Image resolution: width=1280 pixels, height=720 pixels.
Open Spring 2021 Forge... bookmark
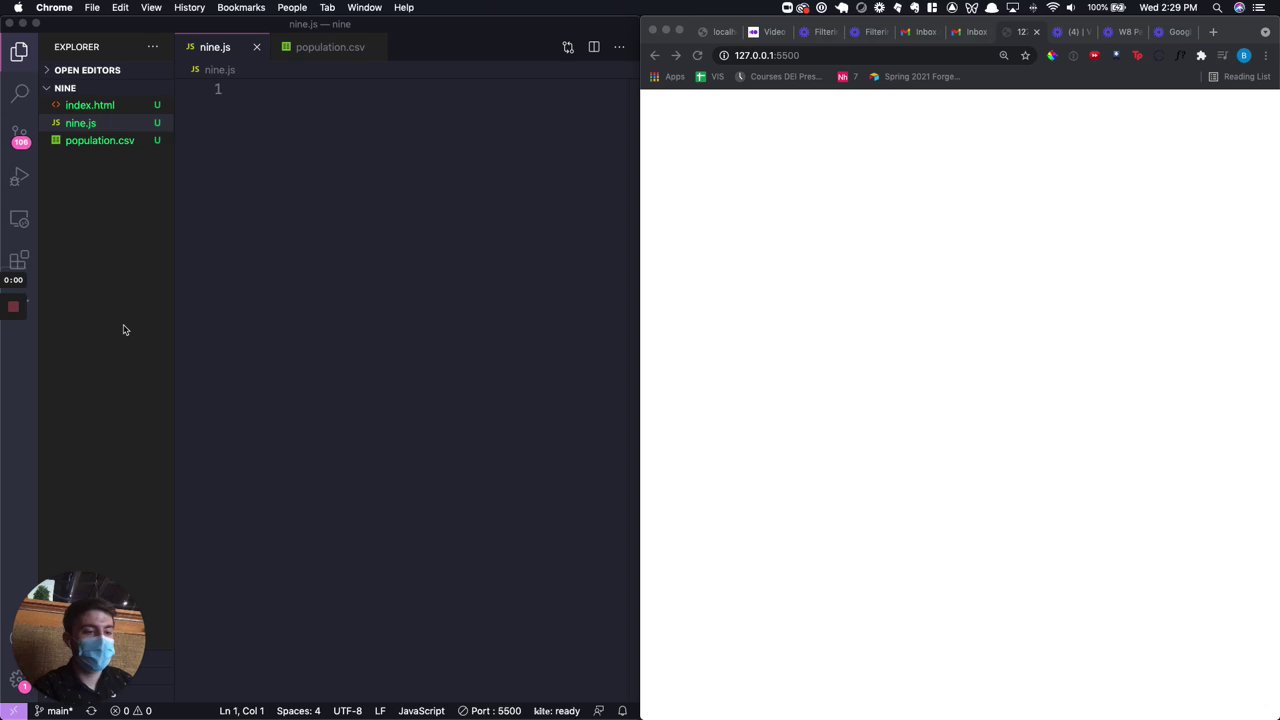coord(915,77)
